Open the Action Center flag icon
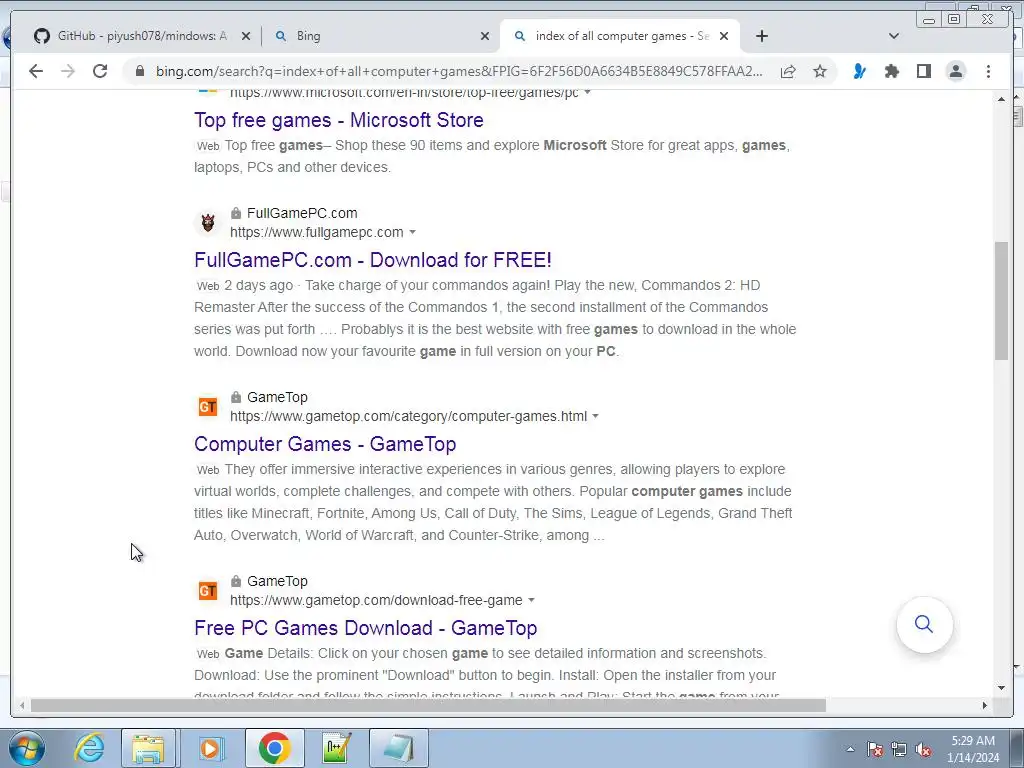 coord(875,749)
